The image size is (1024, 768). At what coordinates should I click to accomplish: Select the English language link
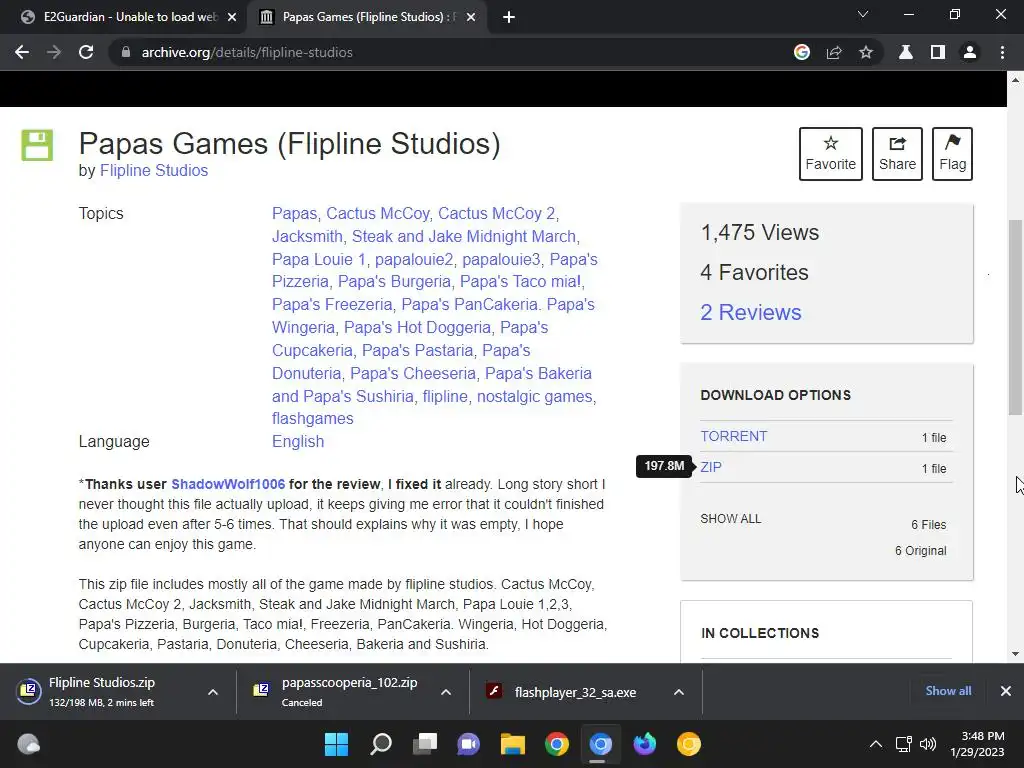coord(298,441)
